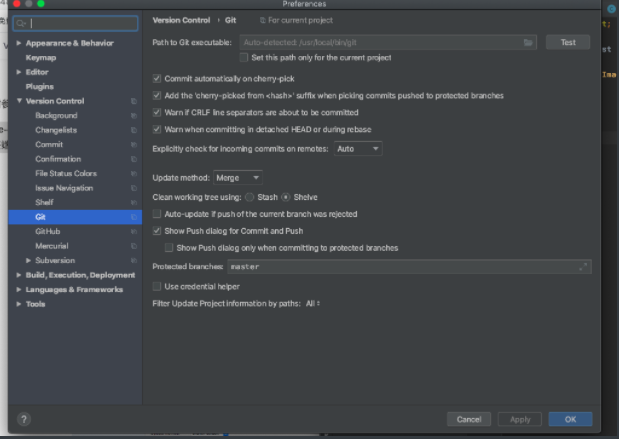Click project-level icon next to Version Control
This screenshot has height=439, width=619.
[134, 101]
